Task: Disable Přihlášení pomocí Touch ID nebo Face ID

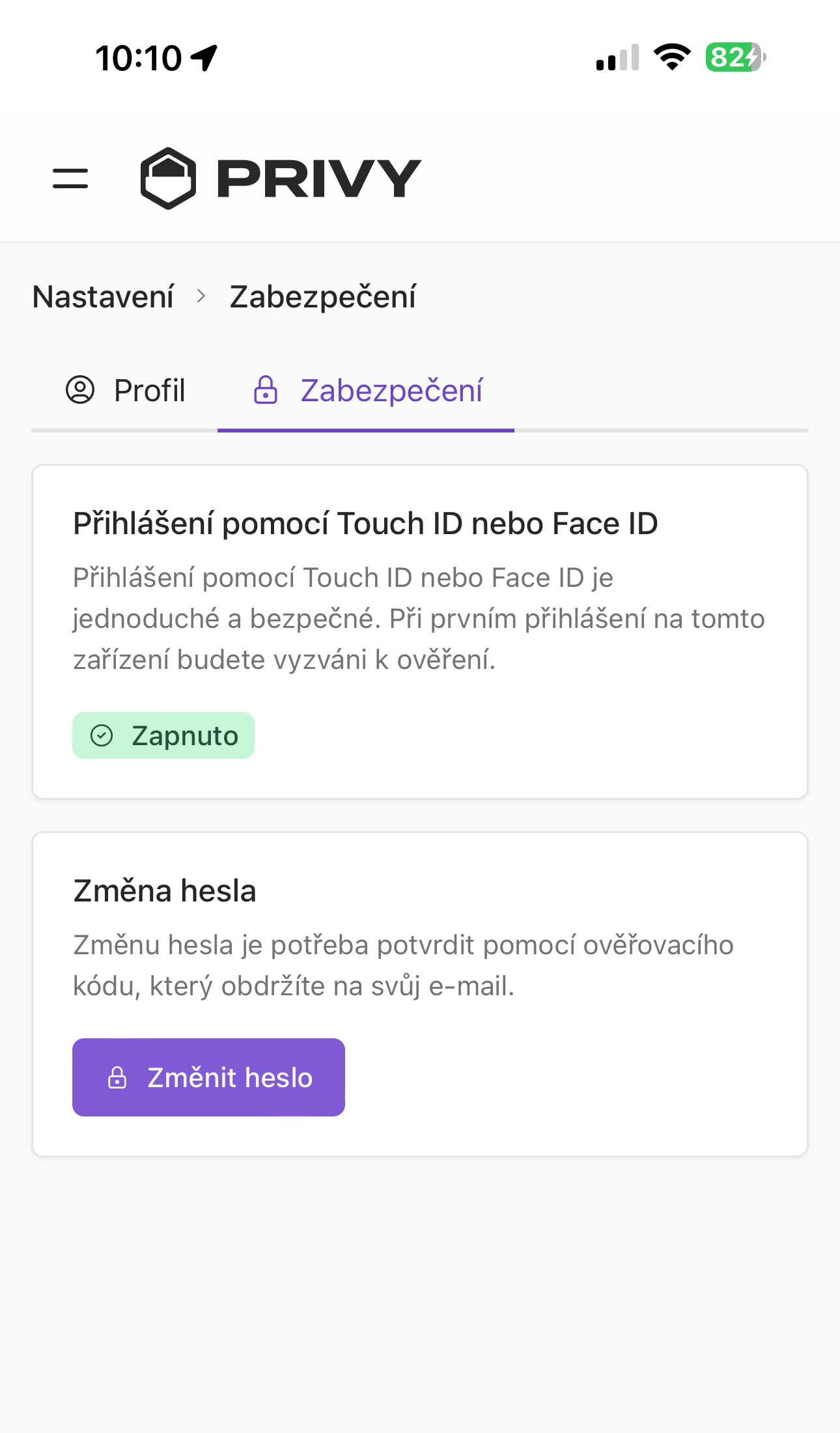Action: tap(163, 735)
